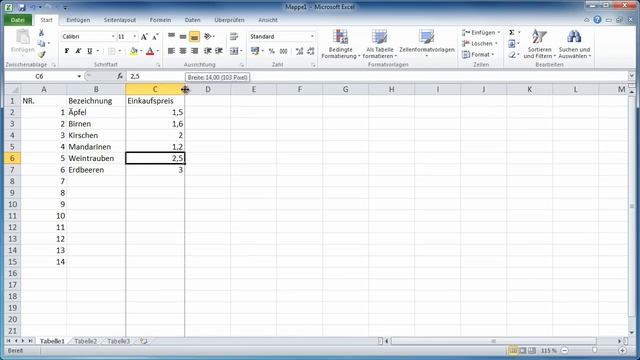The width and height of the screenshot is (640, 360).
Task: Open fill color dropdown arrow
Action: [141, 51]
